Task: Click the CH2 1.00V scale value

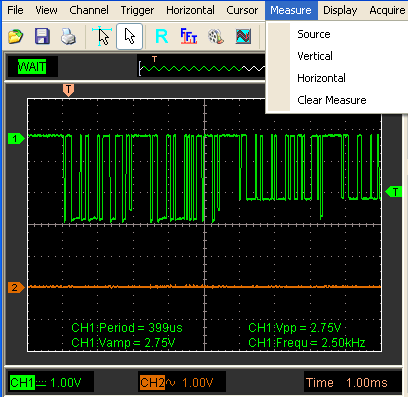Action: [x=198, y=382]
